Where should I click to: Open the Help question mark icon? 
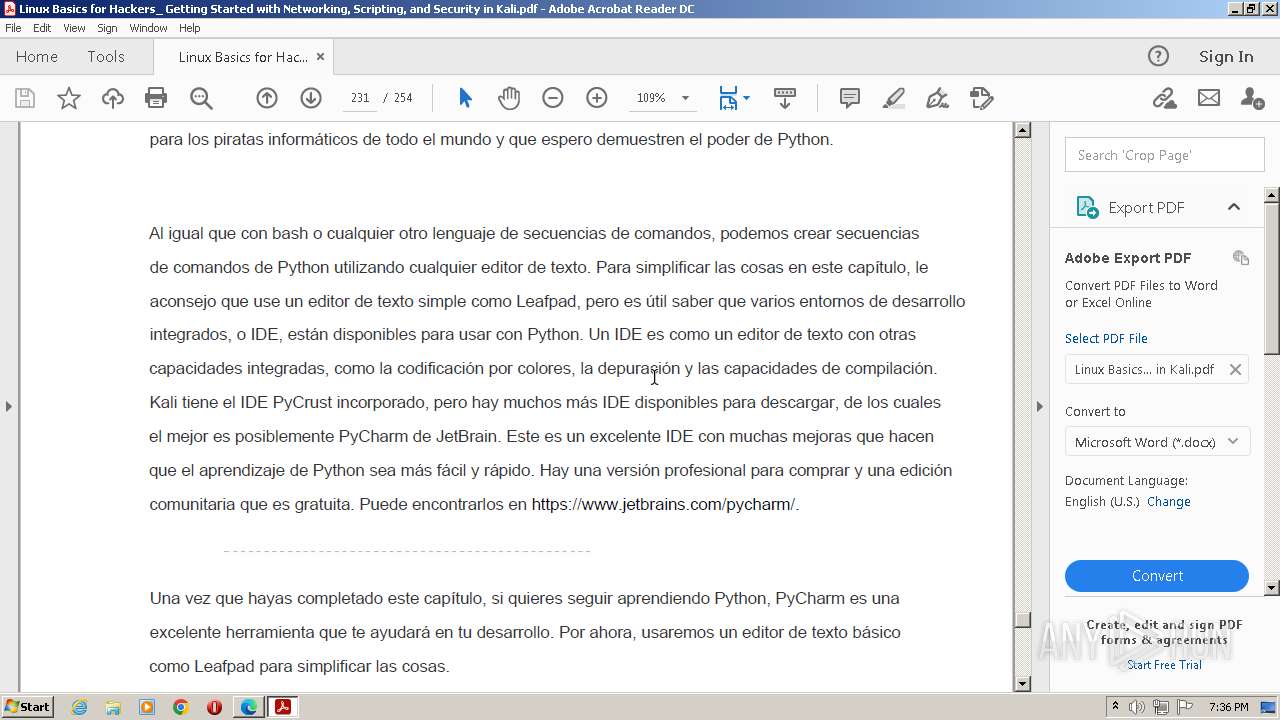pyautogui.click(x=1158, y=56)
